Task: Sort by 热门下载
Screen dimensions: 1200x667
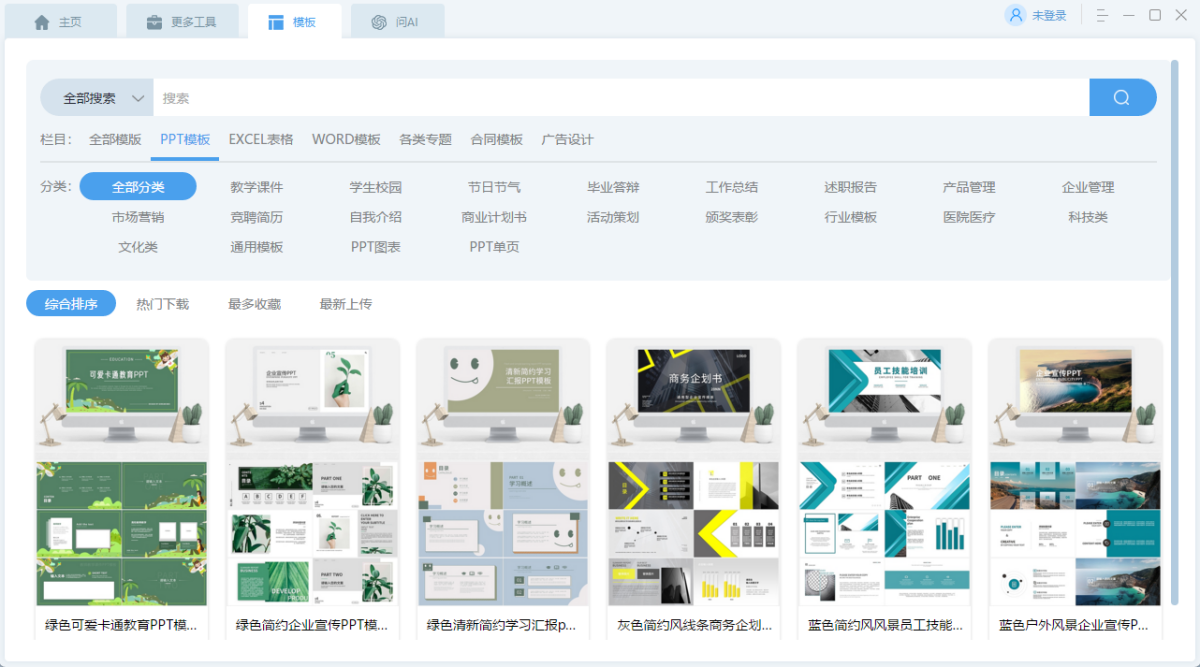Action: click(x=163, y=304)
